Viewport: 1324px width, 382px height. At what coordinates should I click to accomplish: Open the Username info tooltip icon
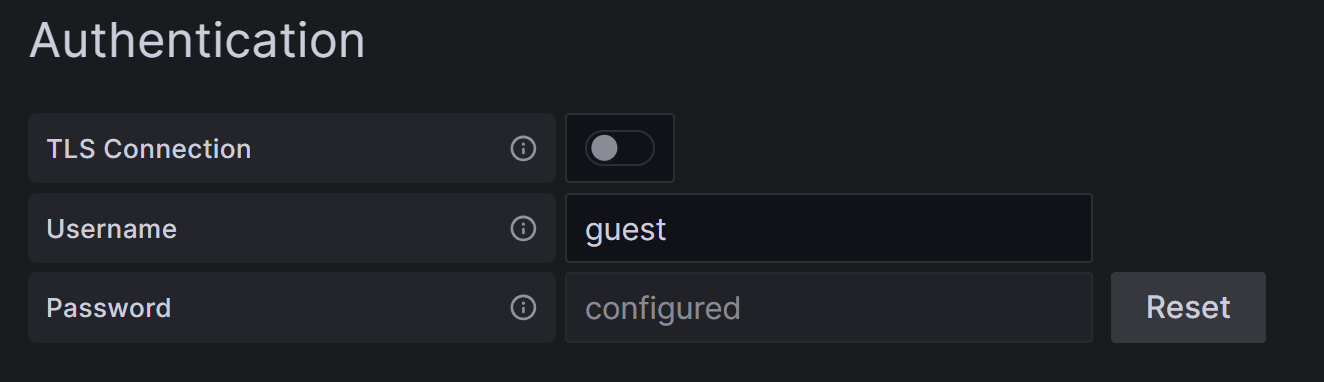pyautogui.click(x=523, y=229)
